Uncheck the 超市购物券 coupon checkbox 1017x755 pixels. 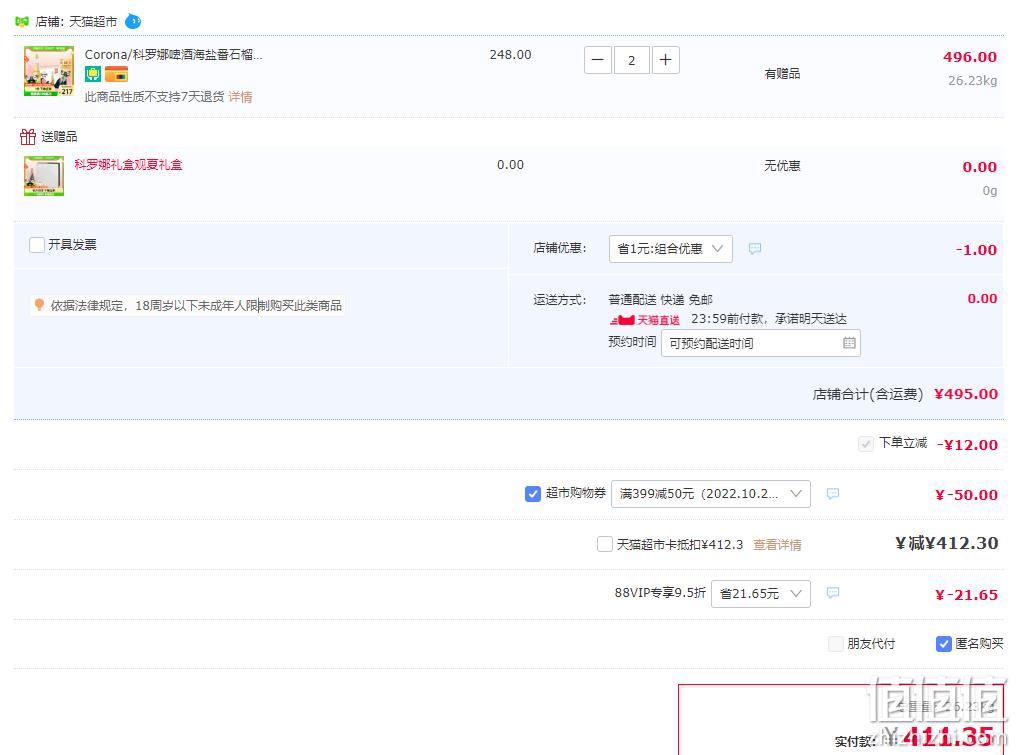pos(532,494)
